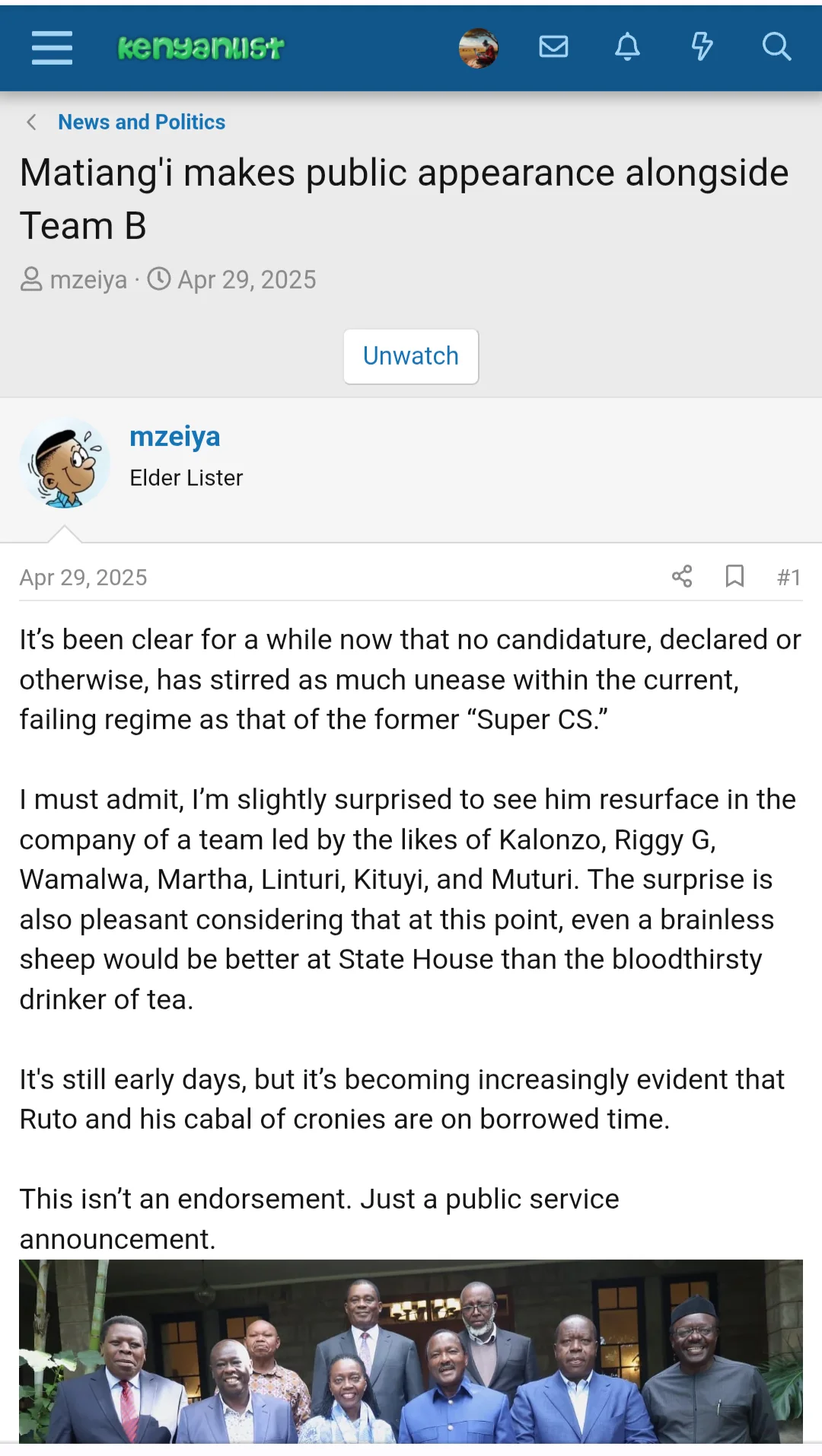Click mzeiya's cartoon avatar
This screenshot has width=822, height=1456.
[65, 462]
